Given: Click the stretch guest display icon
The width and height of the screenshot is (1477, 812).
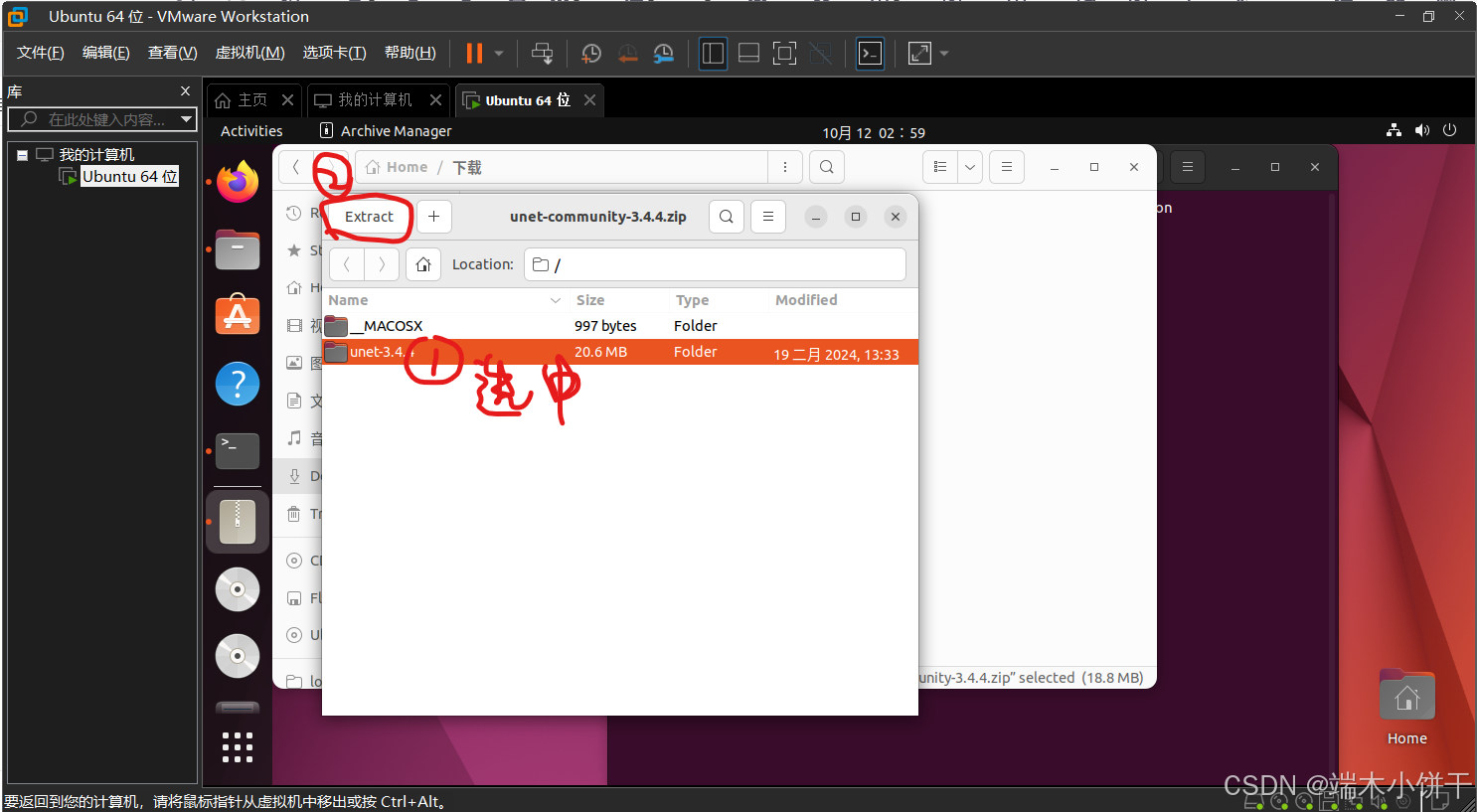Looking at the screenshot, I should [919, 53].
